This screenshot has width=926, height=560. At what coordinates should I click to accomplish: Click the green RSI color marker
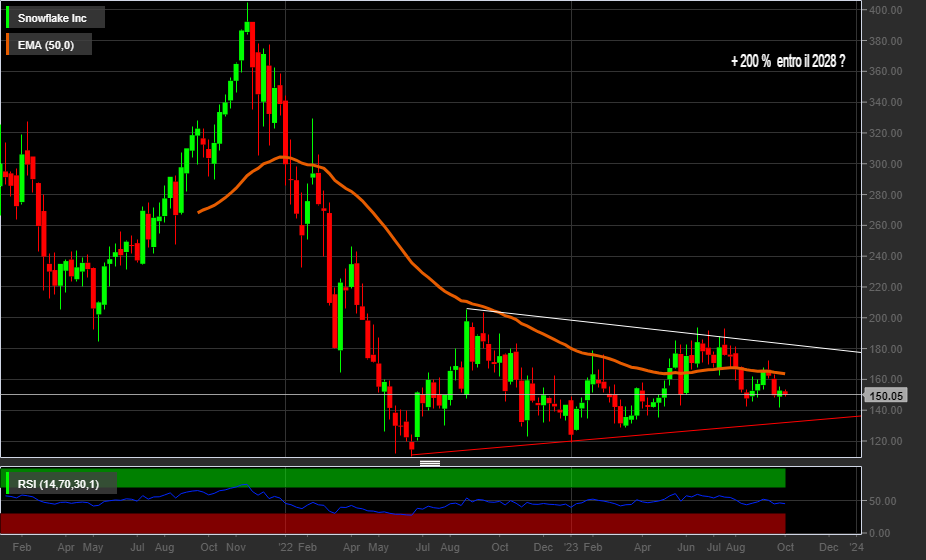pos(7,484)
